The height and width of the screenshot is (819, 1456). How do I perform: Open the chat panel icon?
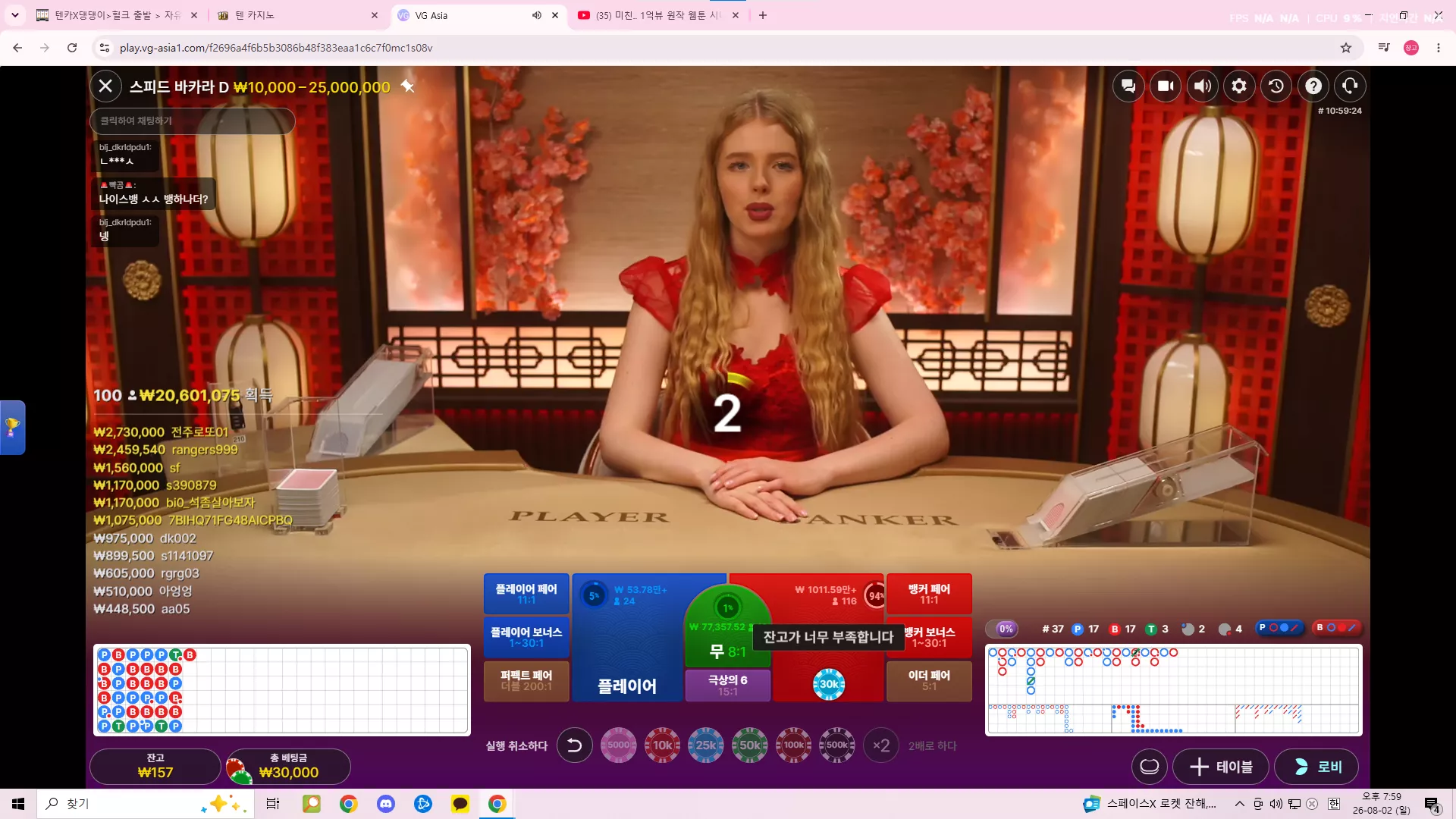coord(1128,86)
